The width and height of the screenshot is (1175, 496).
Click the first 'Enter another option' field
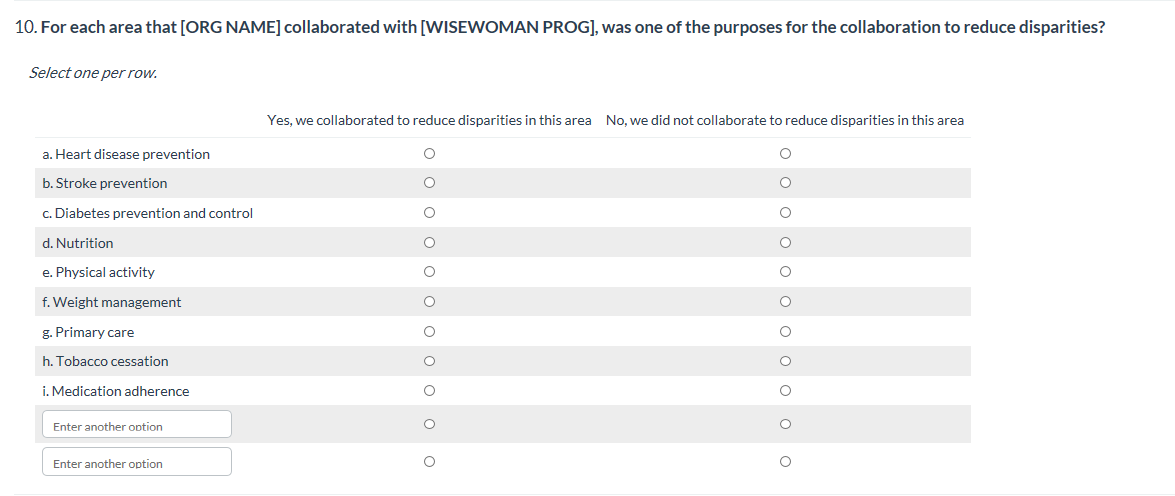coord(137,425)
